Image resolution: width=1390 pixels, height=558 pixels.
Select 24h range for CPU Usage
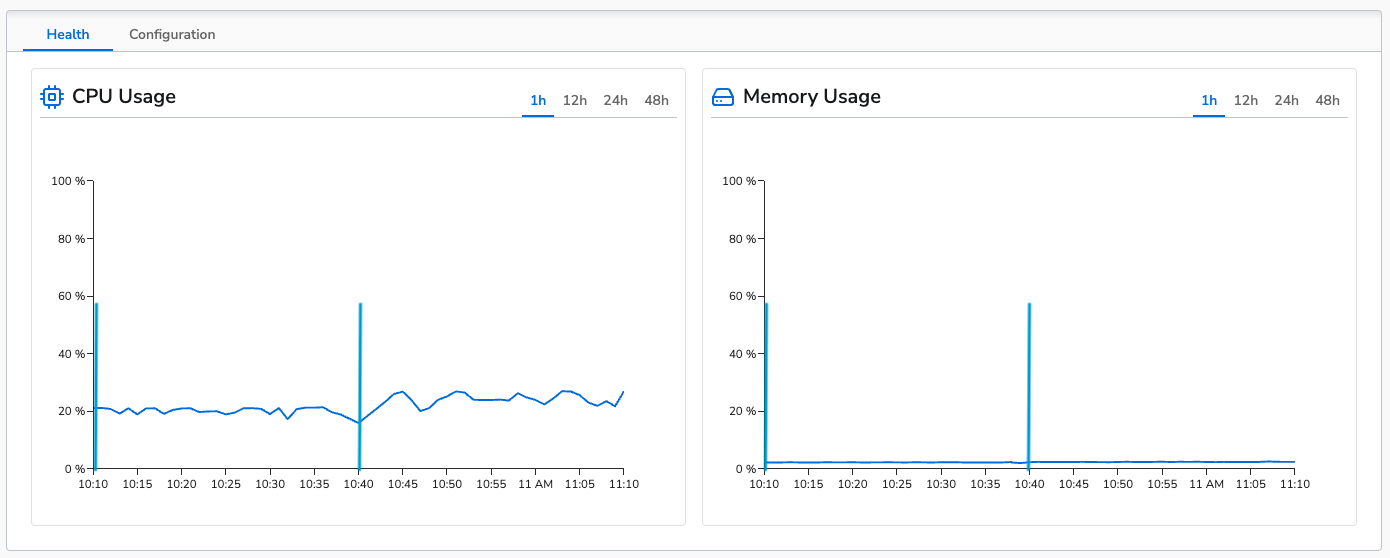(616, 100)
